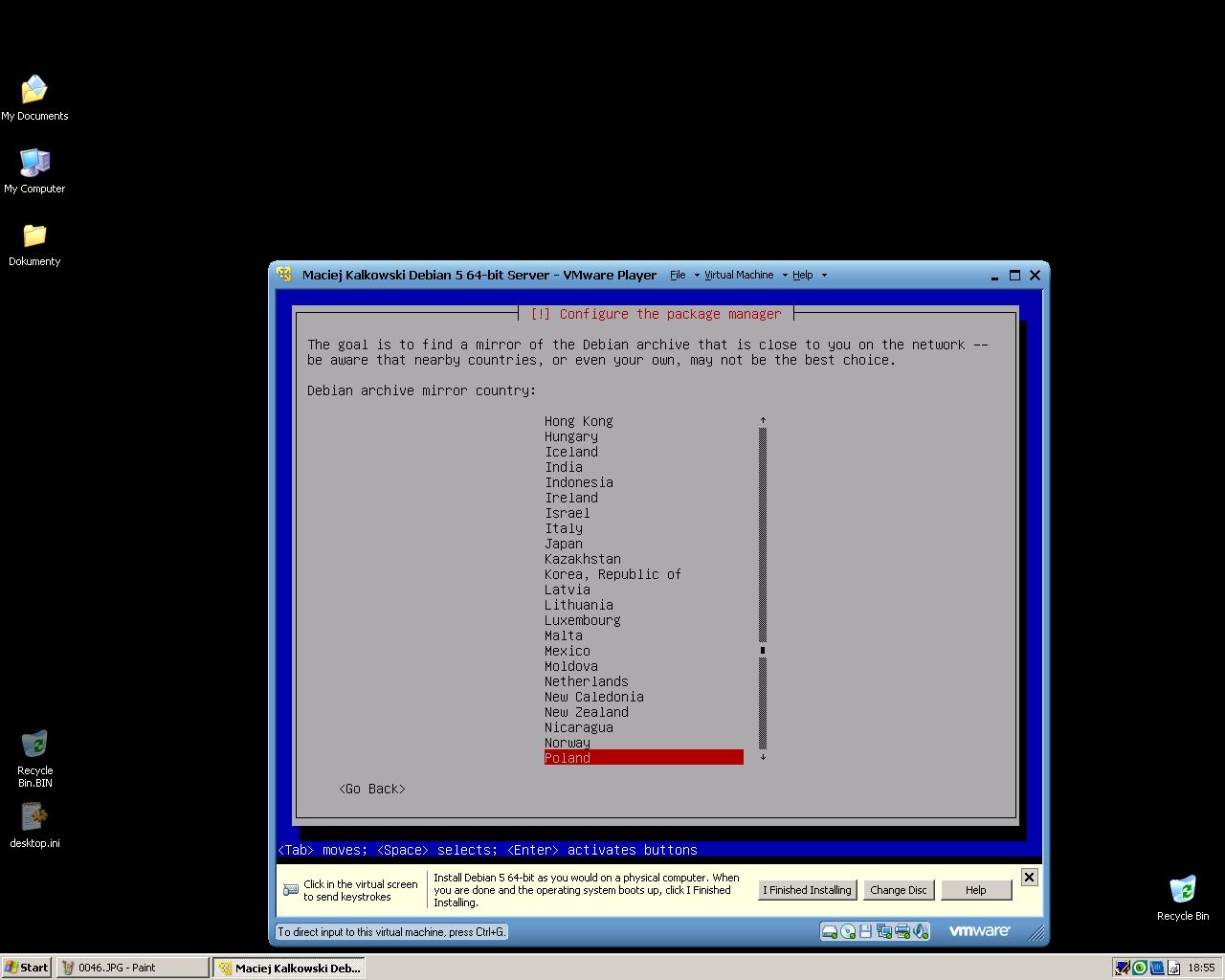The height and width of the screenshot is (980, 1225).
Task: Select the desktop.ini file icon
Action: [34, 825]
